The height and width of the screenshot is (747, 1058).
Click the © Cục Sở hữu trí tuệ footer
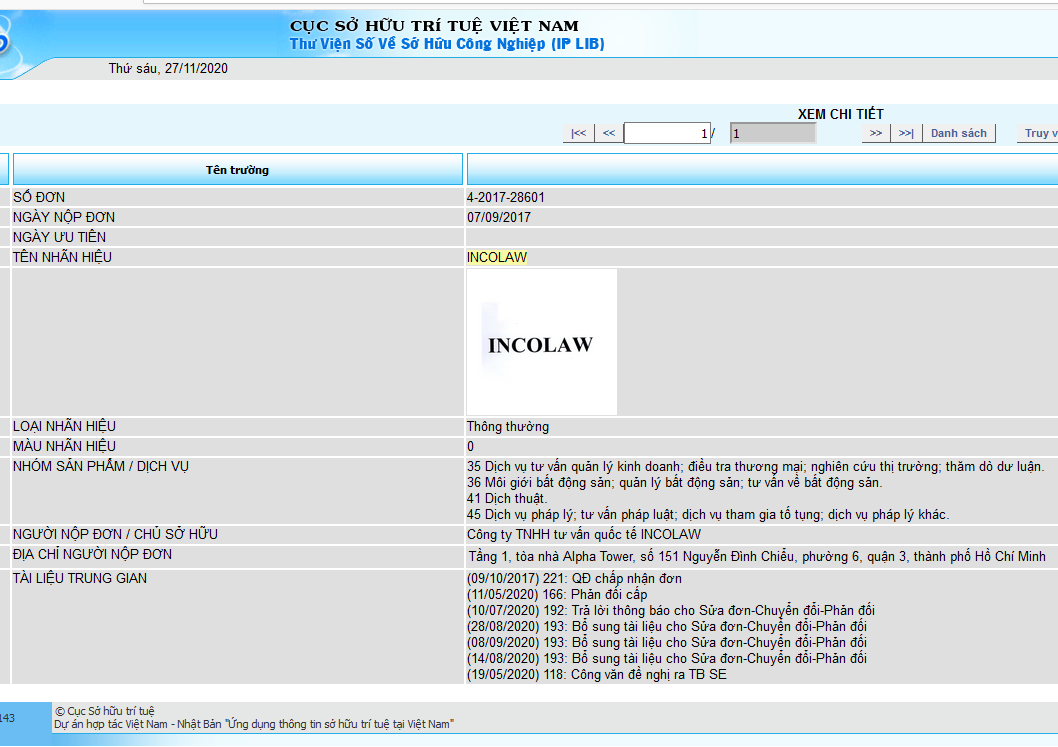(105, 711)
